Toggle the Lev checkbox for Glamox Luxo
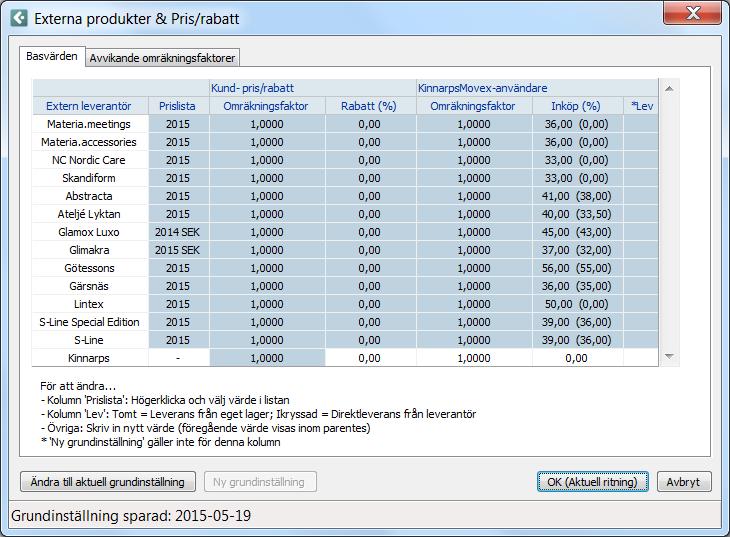 (x=641, y=232)
